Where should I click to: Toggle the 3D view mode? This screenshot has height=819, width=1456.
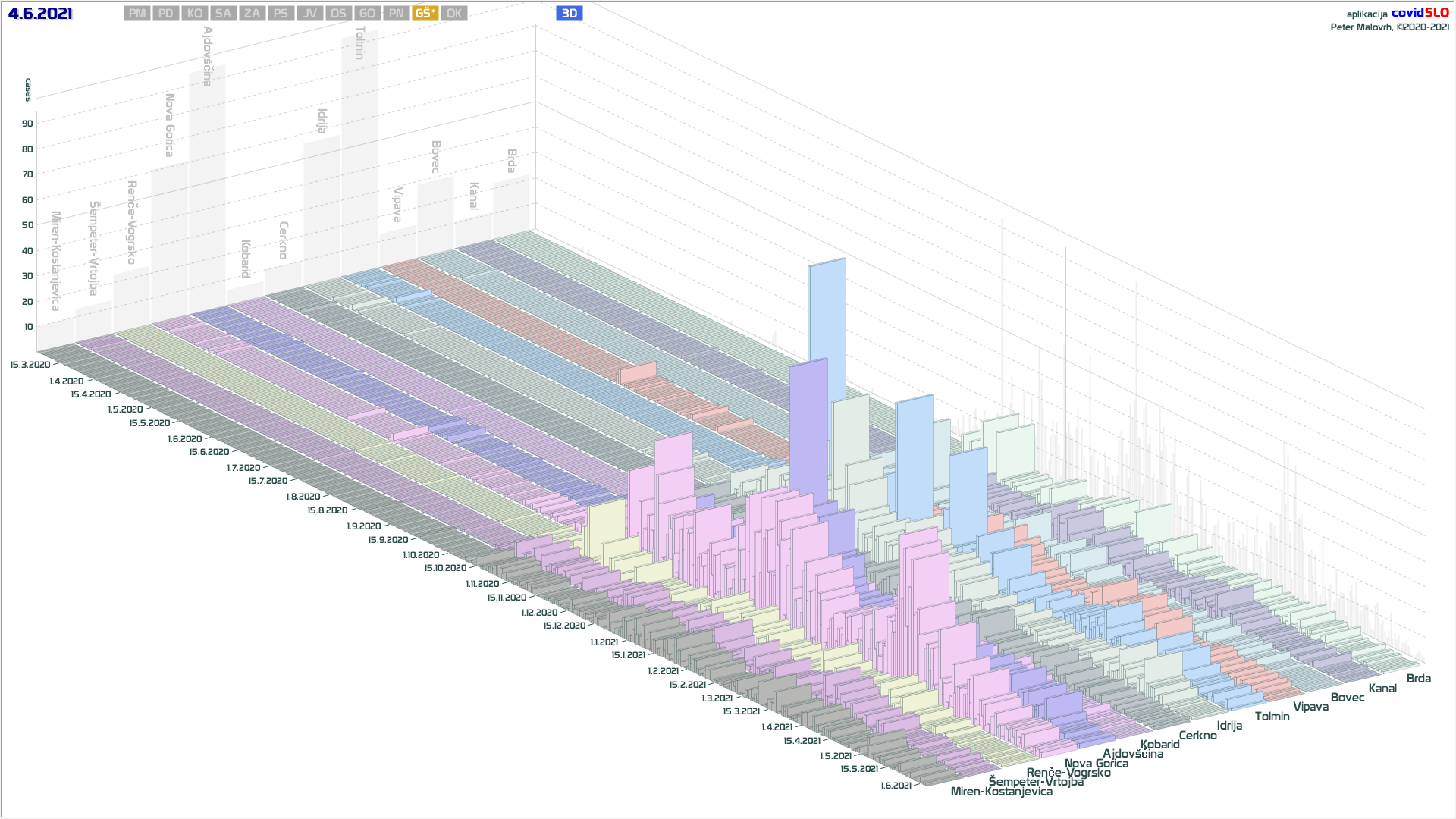tap(569, 14)
